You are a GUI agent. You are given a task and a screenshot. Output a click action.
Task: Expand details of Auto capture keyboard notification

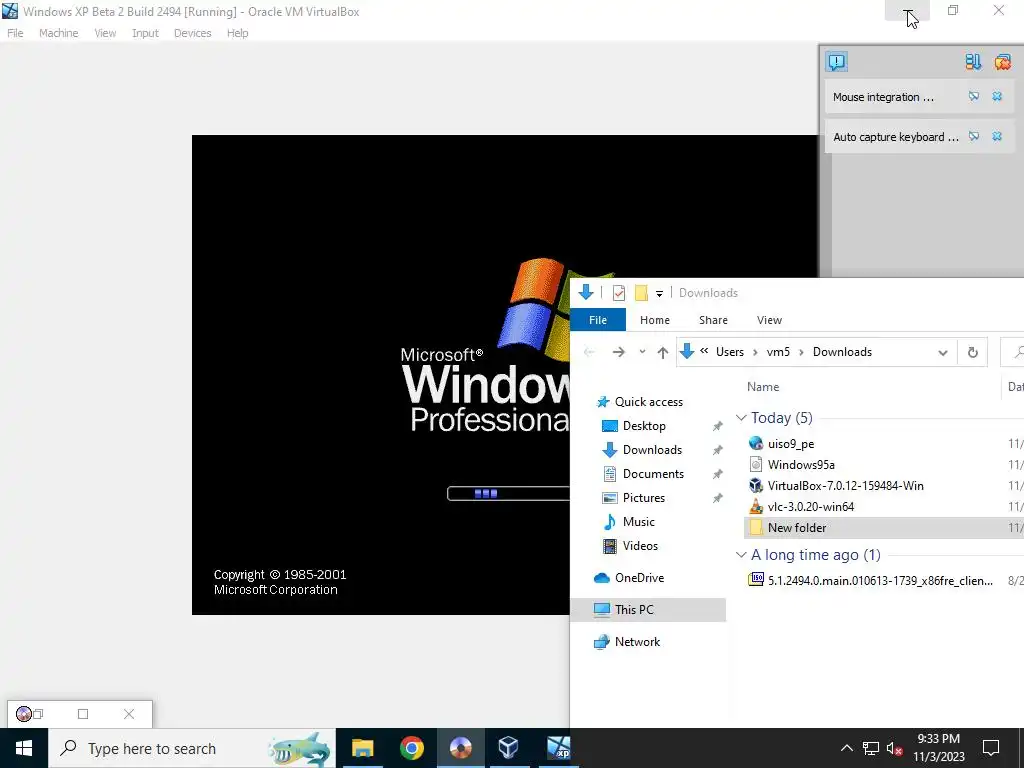point(974,136)
